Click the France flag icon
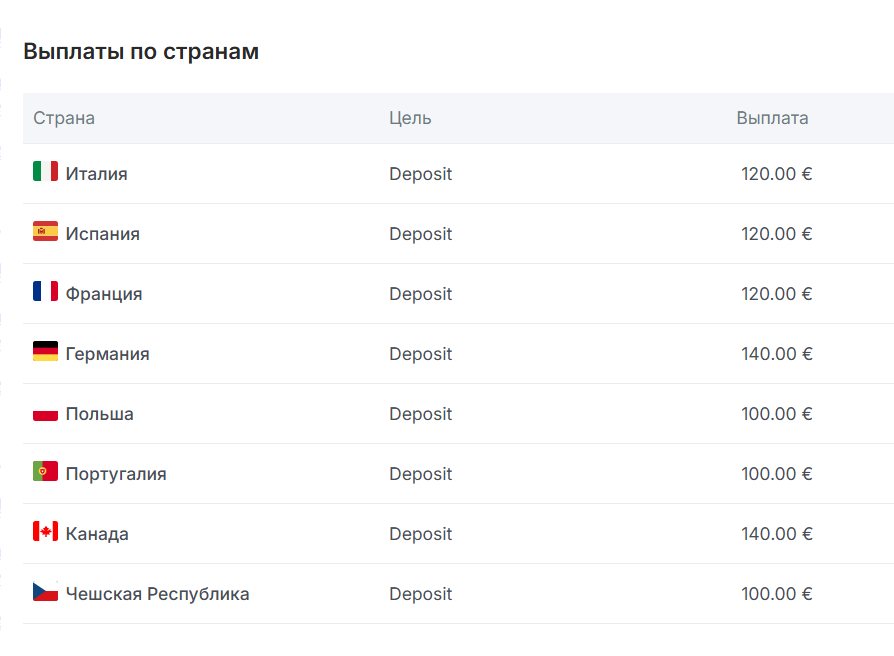Viewport: 894px width, 656px height. [x=45, y=292]
